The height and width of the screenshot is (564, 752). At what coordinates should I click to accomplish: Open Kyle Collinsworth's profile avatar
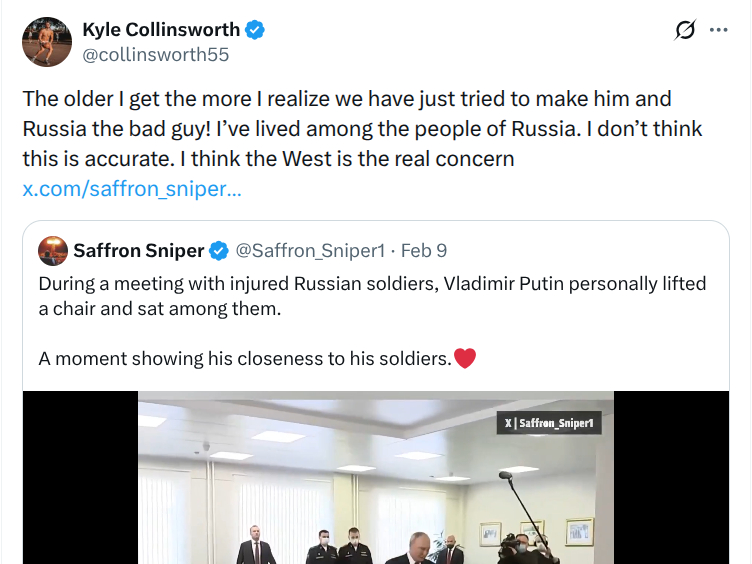[47, 42]
